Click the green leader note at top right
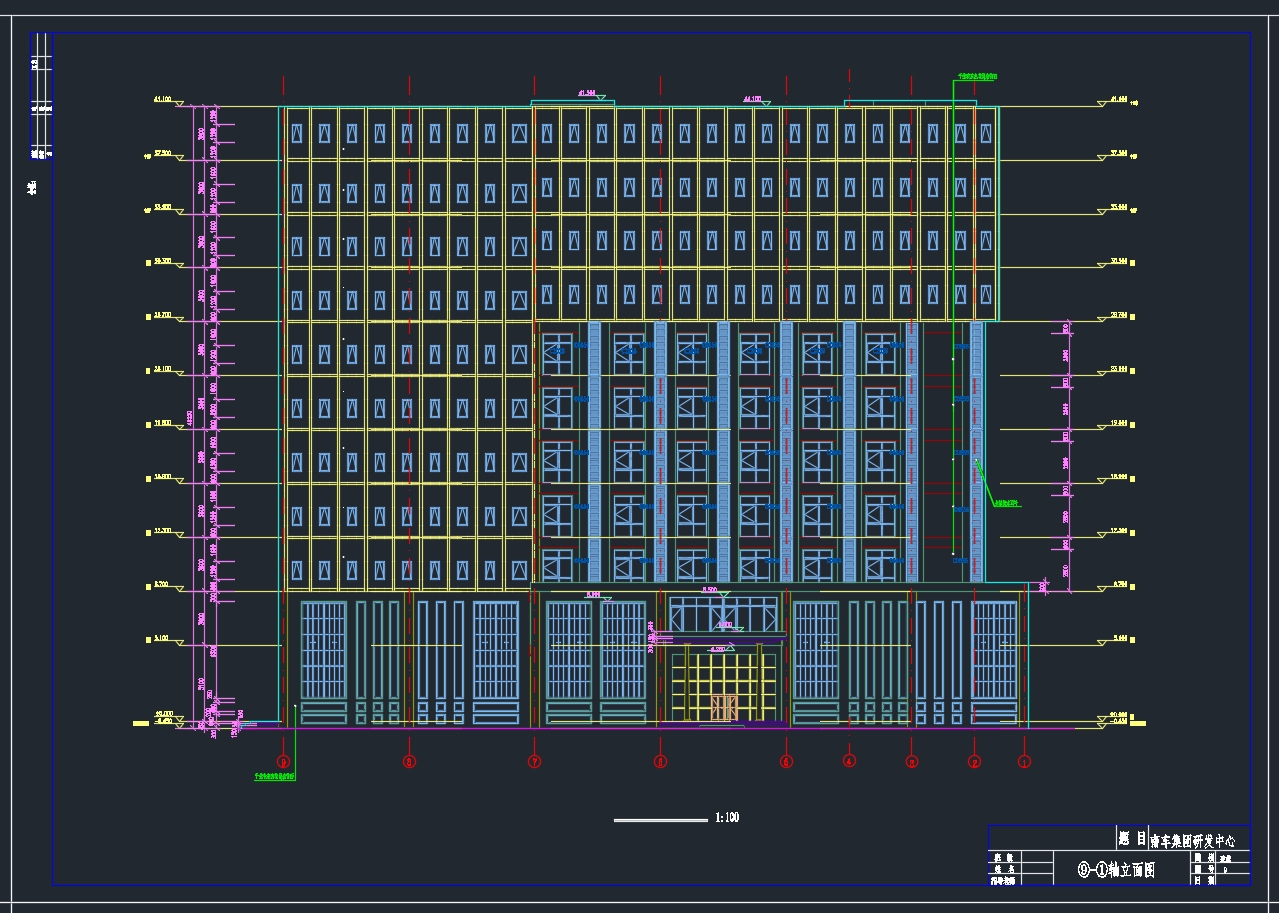The height and width of the screenshot is (913, 1279). (x=976, y=76)
